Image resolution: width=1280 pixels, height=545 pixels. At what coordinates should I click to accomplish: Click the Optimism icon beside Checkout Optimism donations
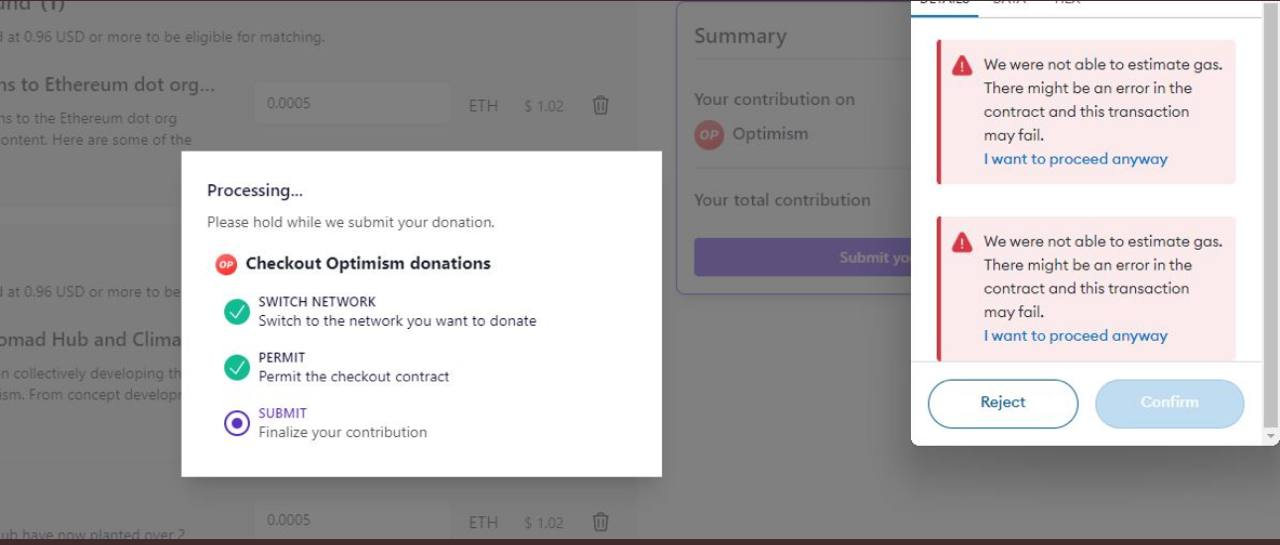click(x=226, y=264)
